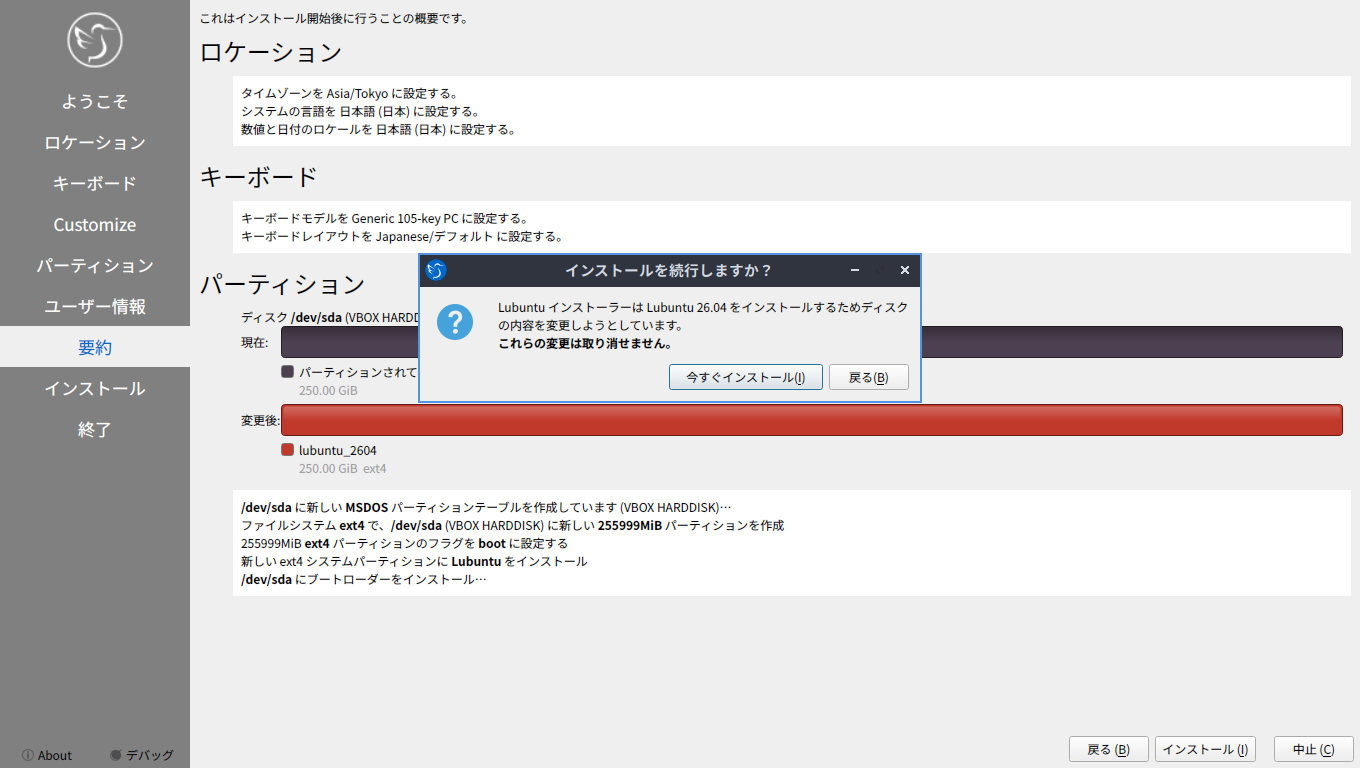This screenshot has width=1360, height=768.
Task: Click the 255999MiB partition creation line
Action: coord(512,525)
